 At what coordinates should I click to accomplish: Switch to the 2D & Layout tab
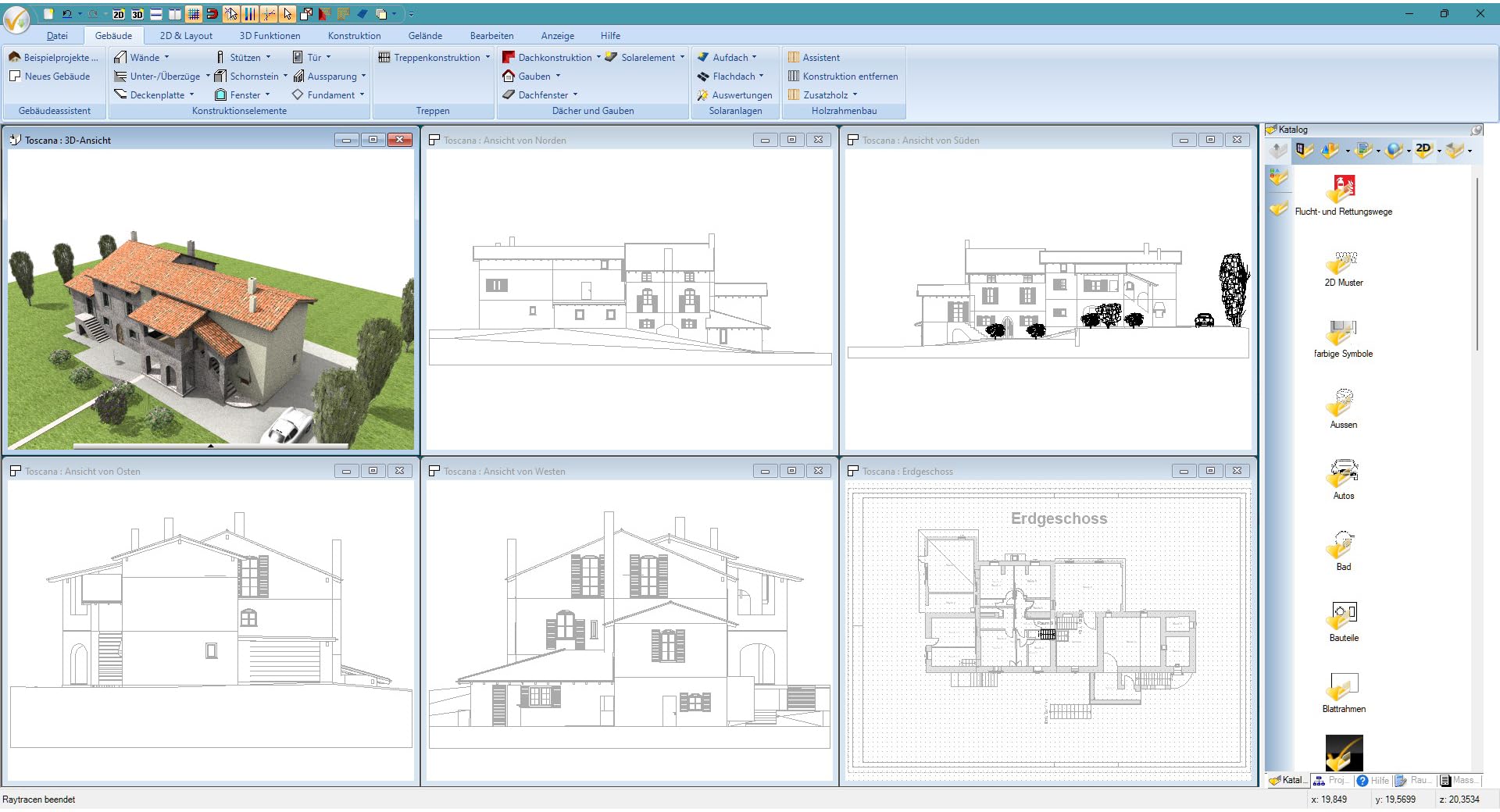(x=186, y=36)
